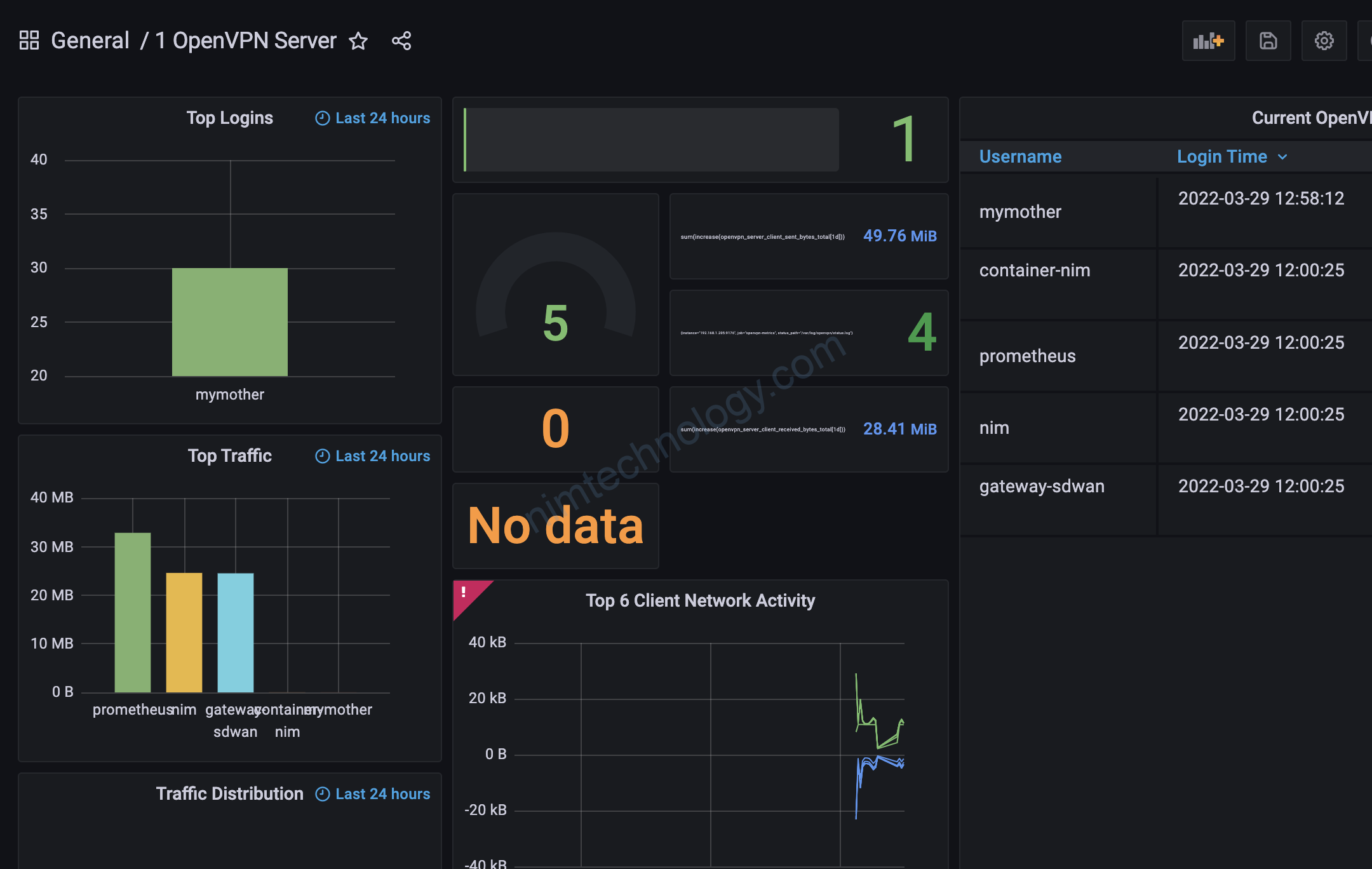The image size is (1372, 869).
Task: Click the Username column header
Action: pyautogui.click(x=1020, y=157)
